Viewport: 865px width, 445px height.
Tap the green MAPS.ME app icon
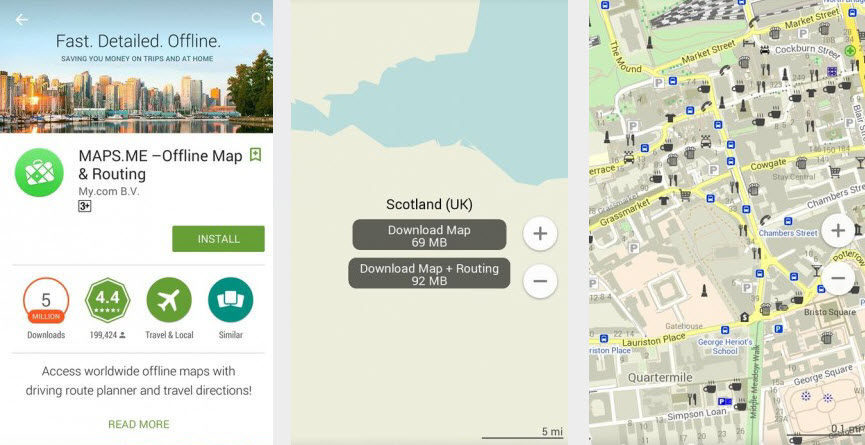coord(39,172)
